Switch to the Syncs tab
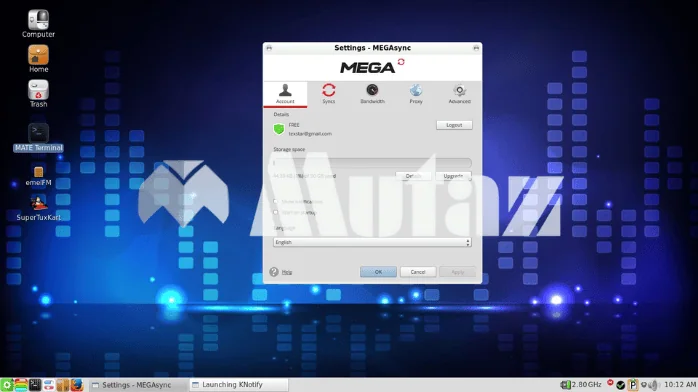The image size is (698, 392). (x=329, y=94)
